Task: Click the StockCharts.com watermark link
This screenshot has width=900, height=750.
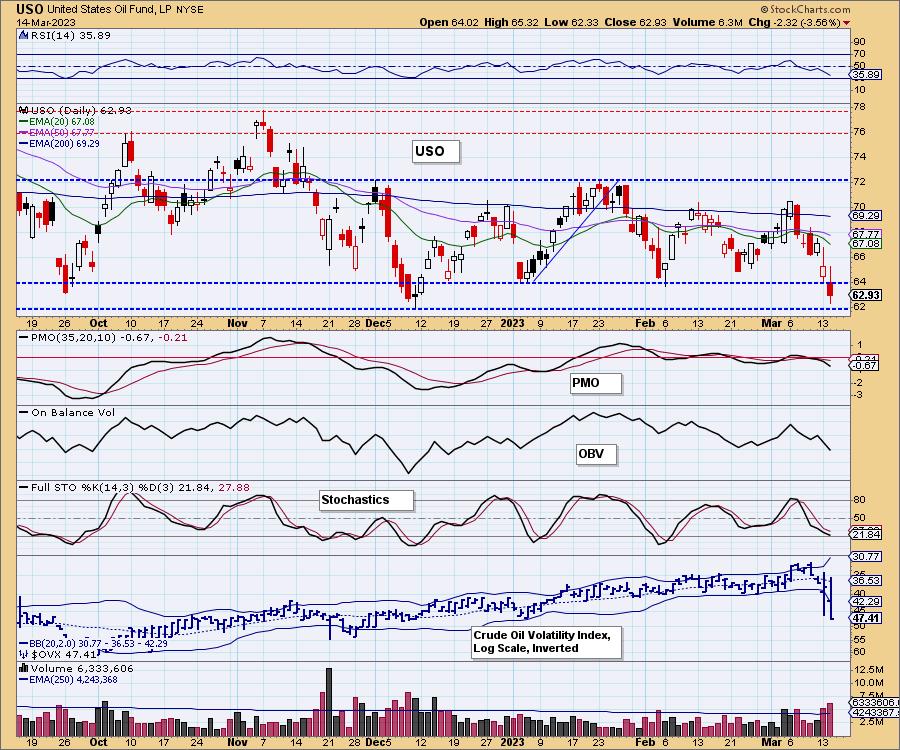Action: click(x=805, y=9)
